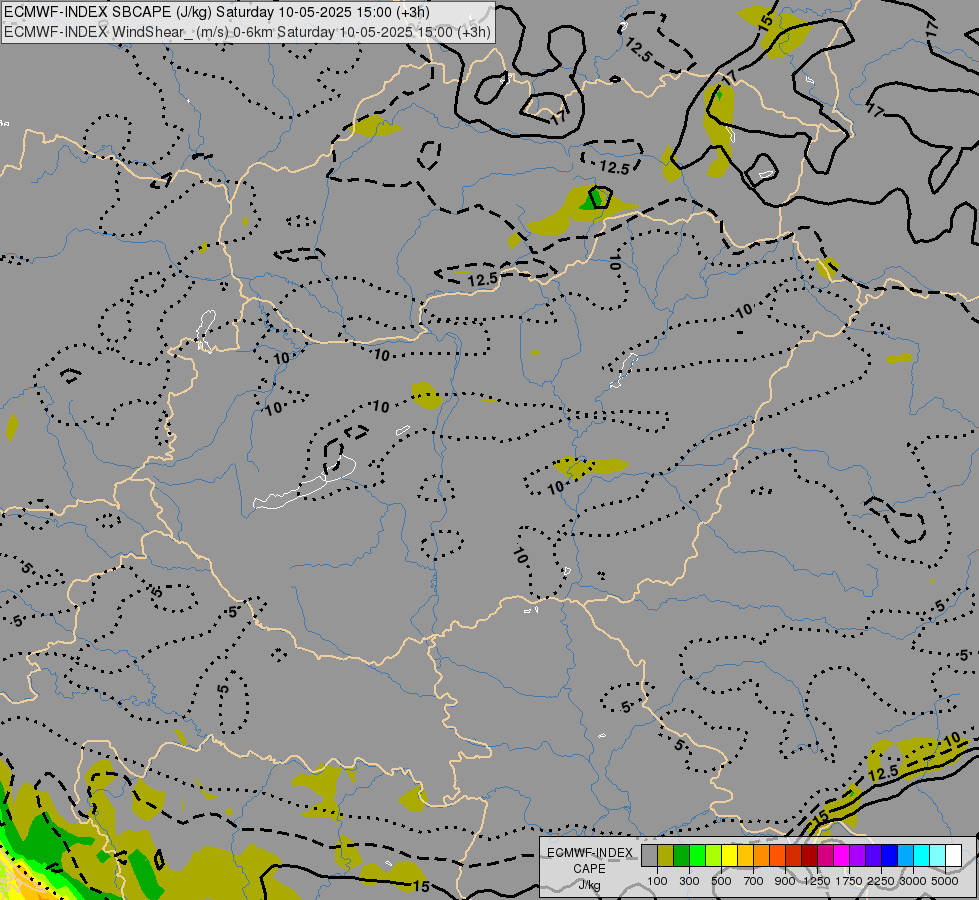979x900 pixels.
Task: Click the gray swatch in CAPE legend
Action: coord(649,856)
